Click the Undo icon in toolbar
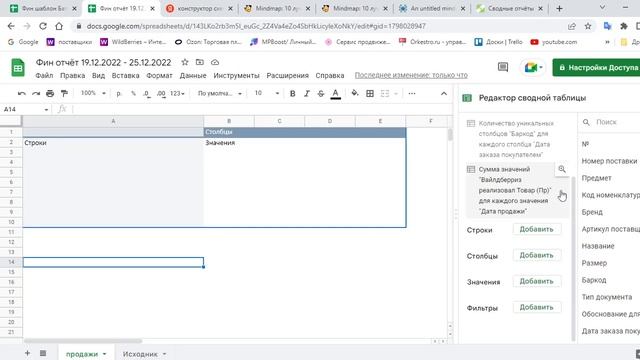Viewport: 640px width, 360px height. tap(22, 93)
